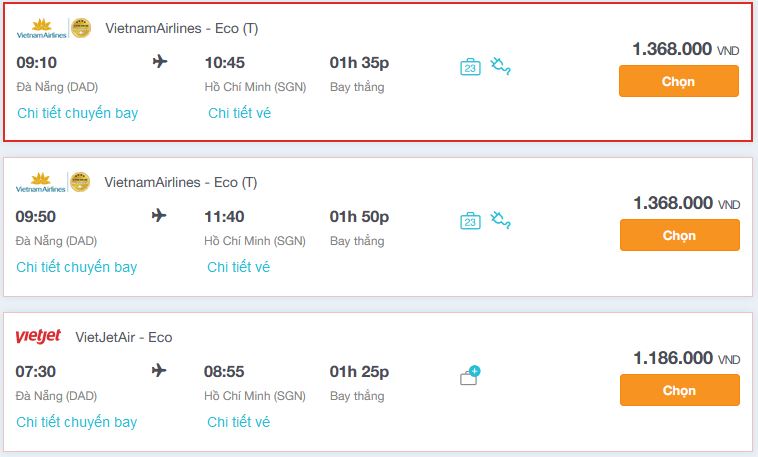Click the add-baggage icon on VietJetAir flight
The image size is (758, 457).
(470, 375)
